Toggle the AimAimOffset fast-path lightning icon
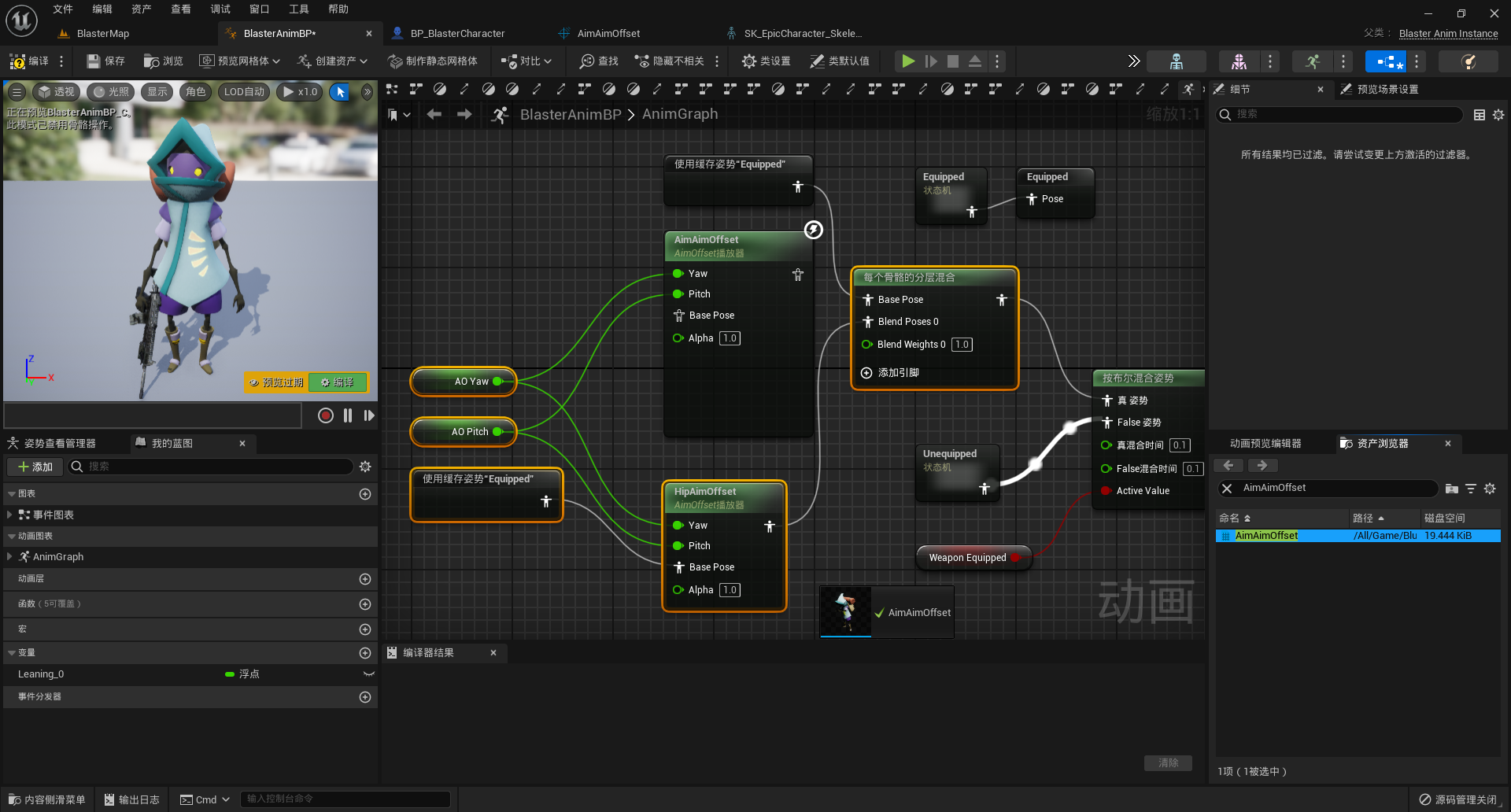Image resolution: width=1511 pixels, height=812 pixels. coord(814,230)
